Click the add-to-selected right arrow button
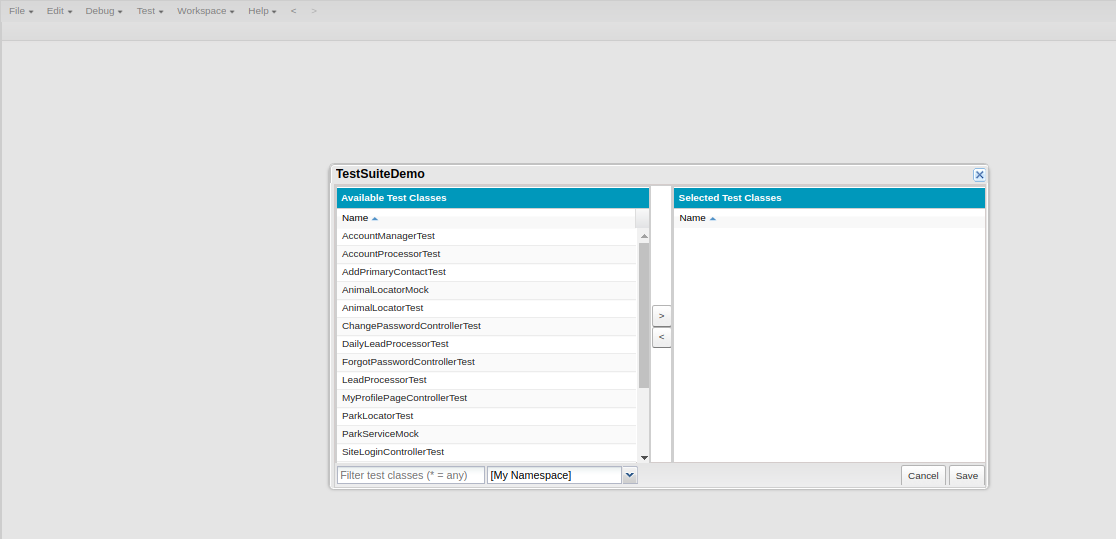The image size is (1116, 539). pos(661,315)
